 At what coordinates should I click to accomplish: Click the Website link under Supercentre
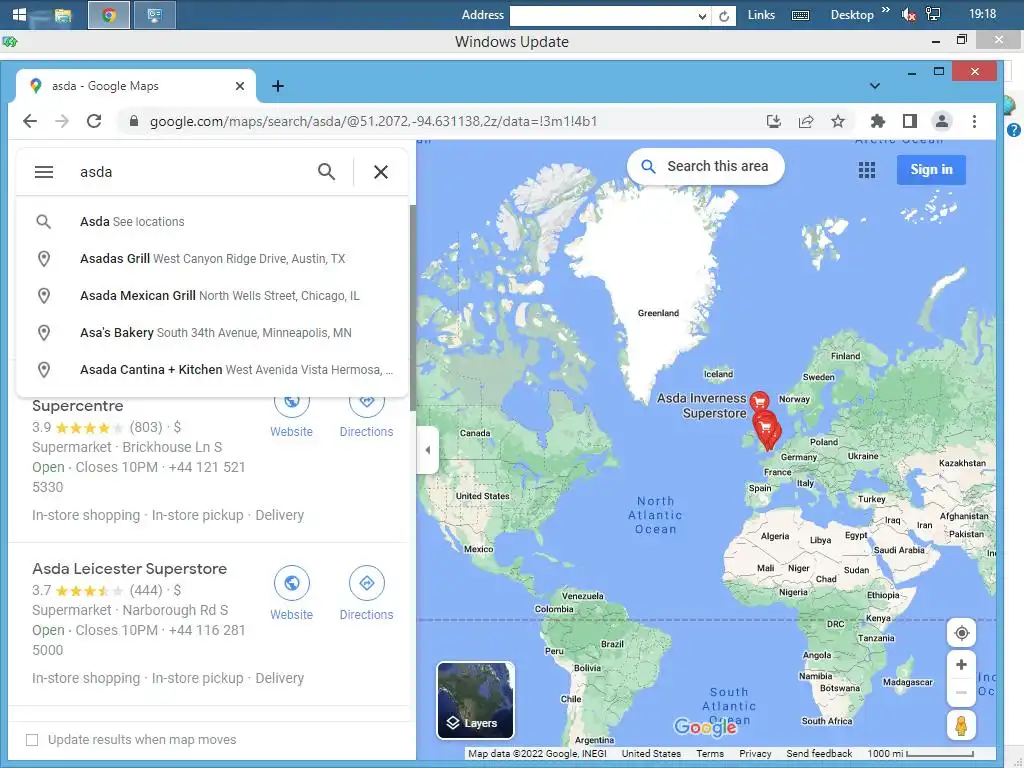click(291, 432)
